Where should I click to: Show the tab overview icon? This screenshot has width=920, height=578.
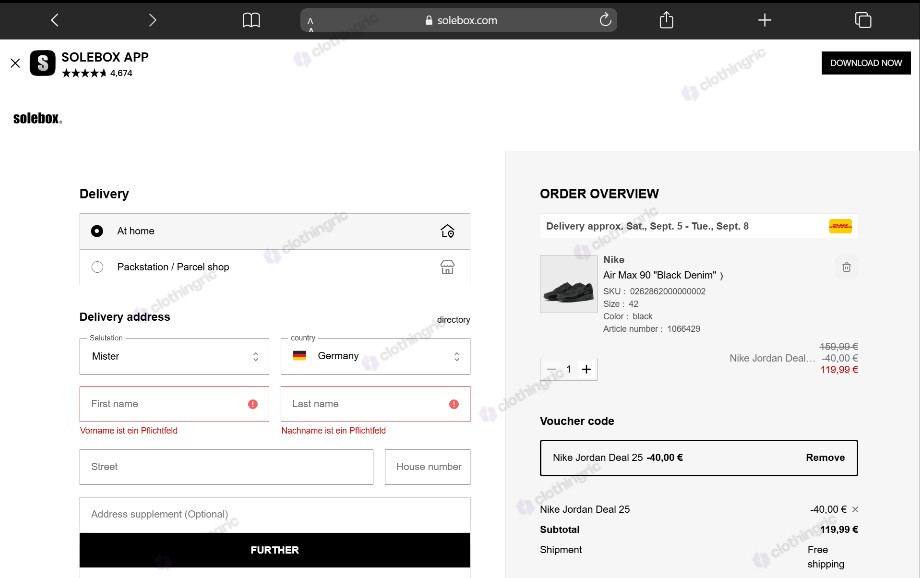pos(862,20)
